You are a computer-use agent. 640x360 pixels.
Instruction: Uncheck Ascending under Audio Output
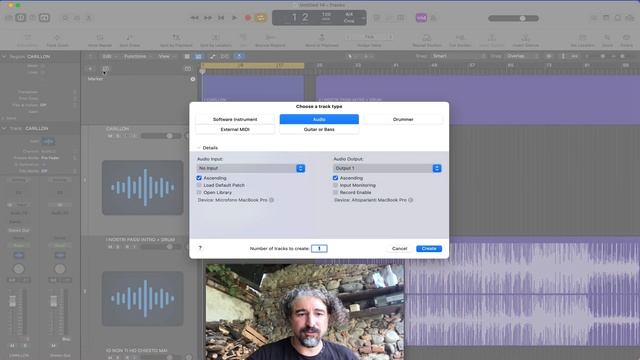[x=336, y=178]
